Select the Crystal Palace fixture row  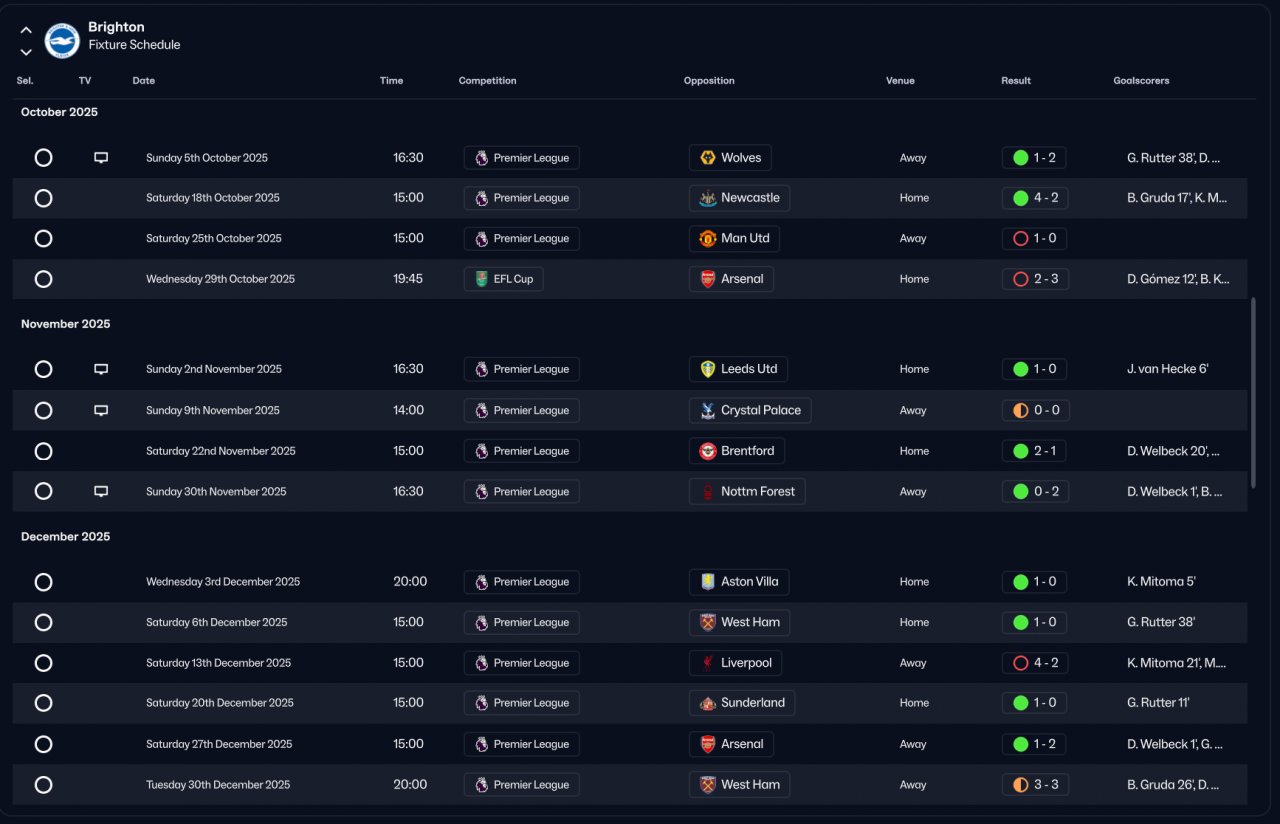click(x=43, y=410)
